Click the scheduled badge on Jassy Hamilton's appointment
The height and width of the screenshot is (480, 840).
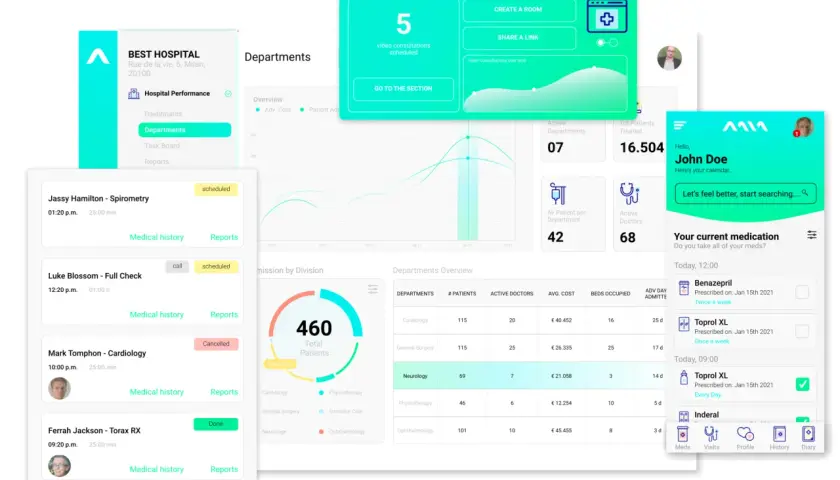[216, 189]
